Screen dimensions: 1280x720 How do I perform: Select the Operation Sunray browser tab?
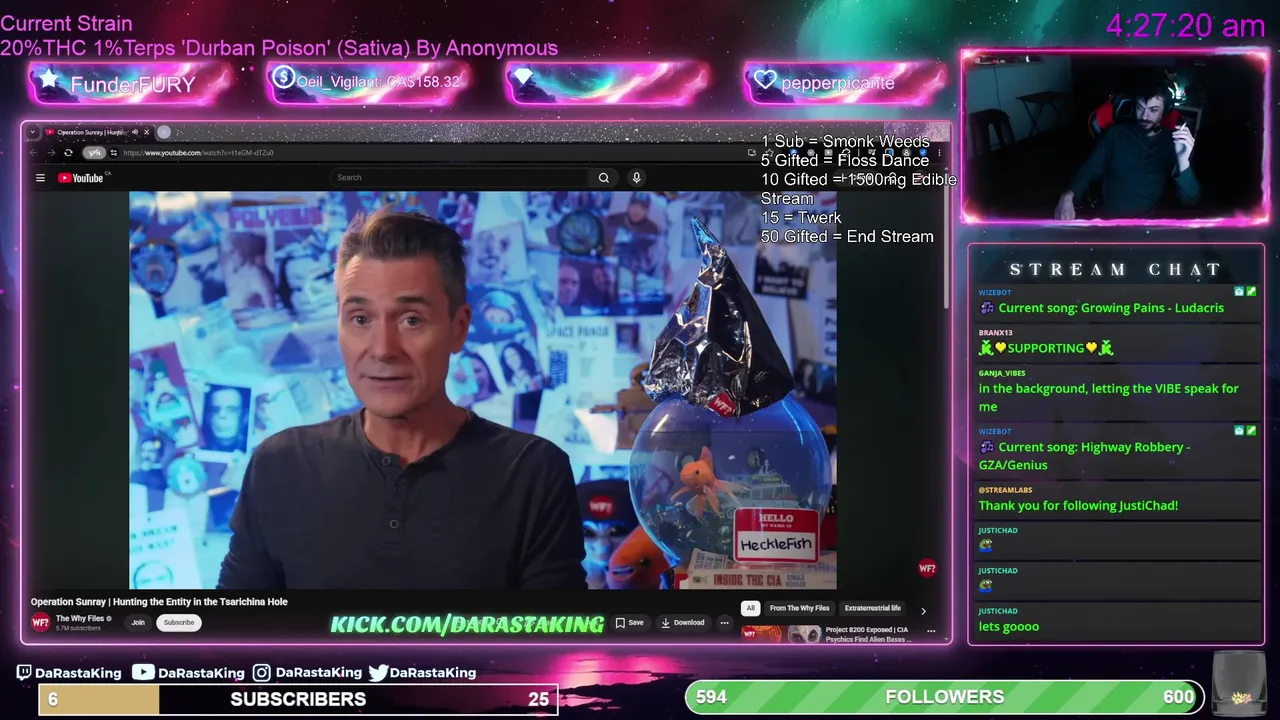pos(90,132)
